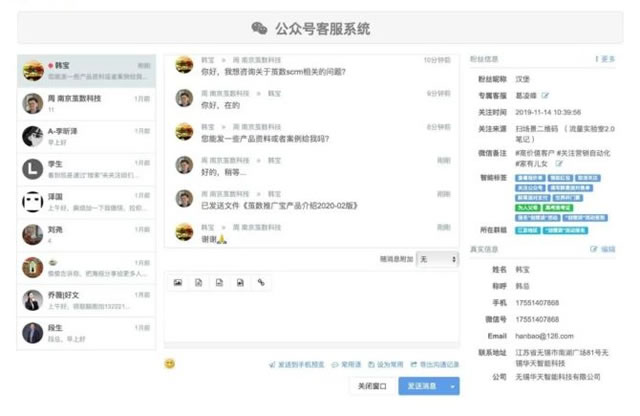Click 编辑 link in 真实信息 header
The width and height of the screenshot is (640, 416).
click(603, 249)
